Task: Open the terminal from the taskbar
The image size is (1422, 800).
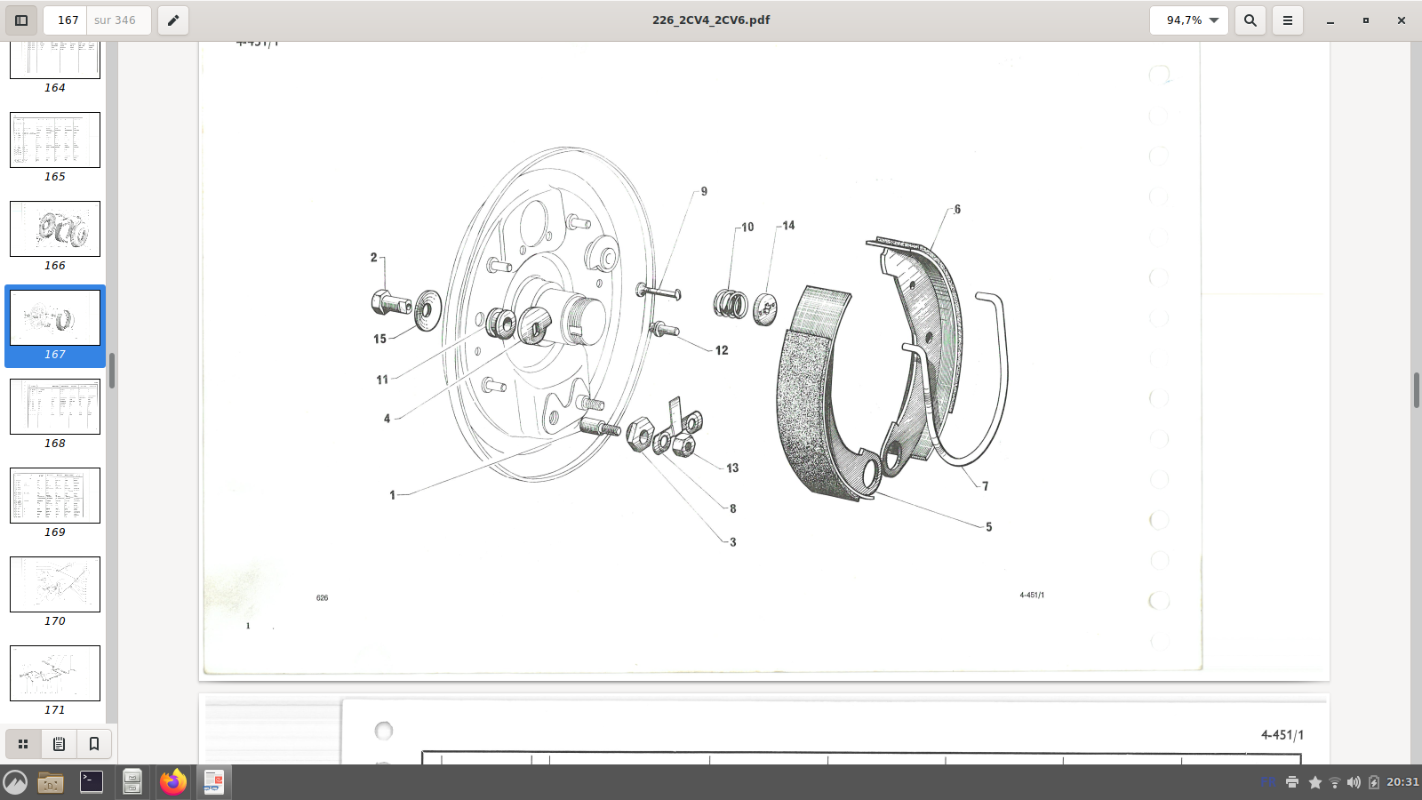Action: click(x=91, y=782)
